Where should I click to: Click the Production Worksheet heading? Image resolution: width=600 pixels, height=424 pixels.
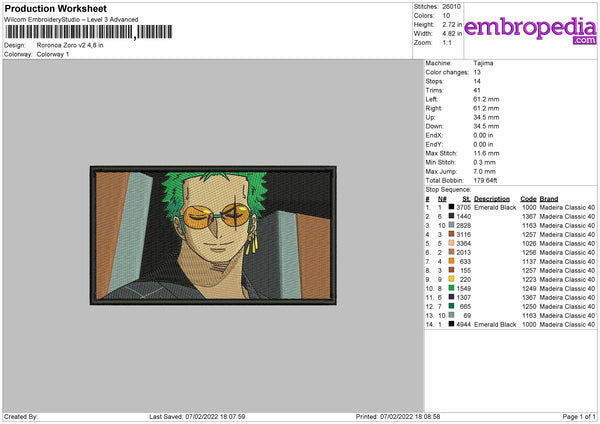(x=55, y=8)
